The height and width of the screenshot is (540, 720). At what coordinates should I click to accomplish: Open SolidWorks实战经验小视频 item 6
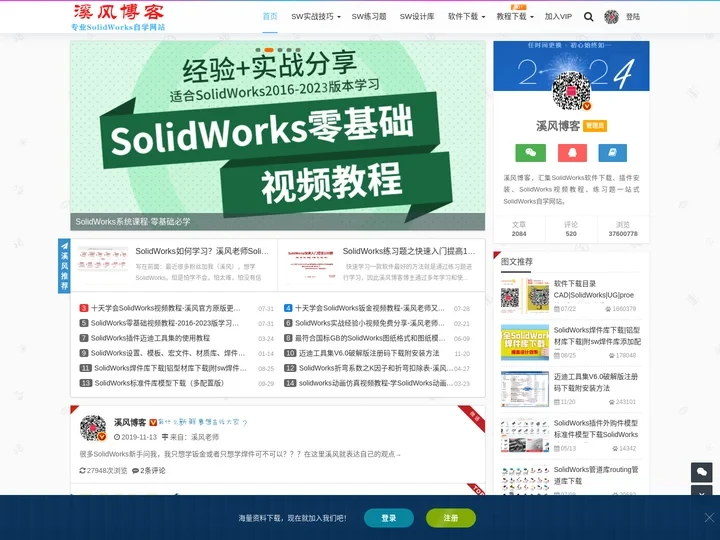[370, 323]
